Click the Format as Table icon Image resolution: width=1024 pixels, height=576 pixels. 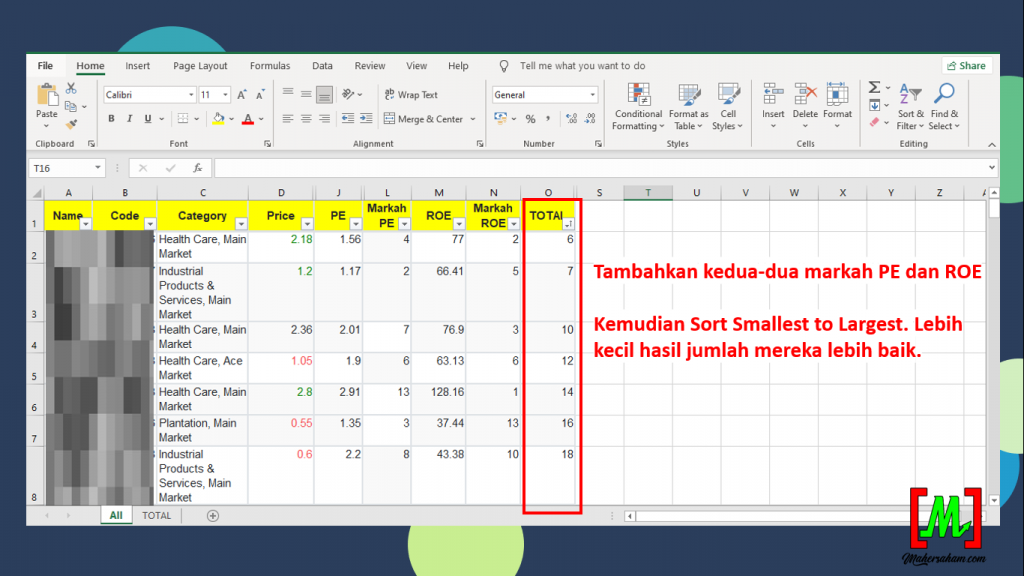coord(689,107)
